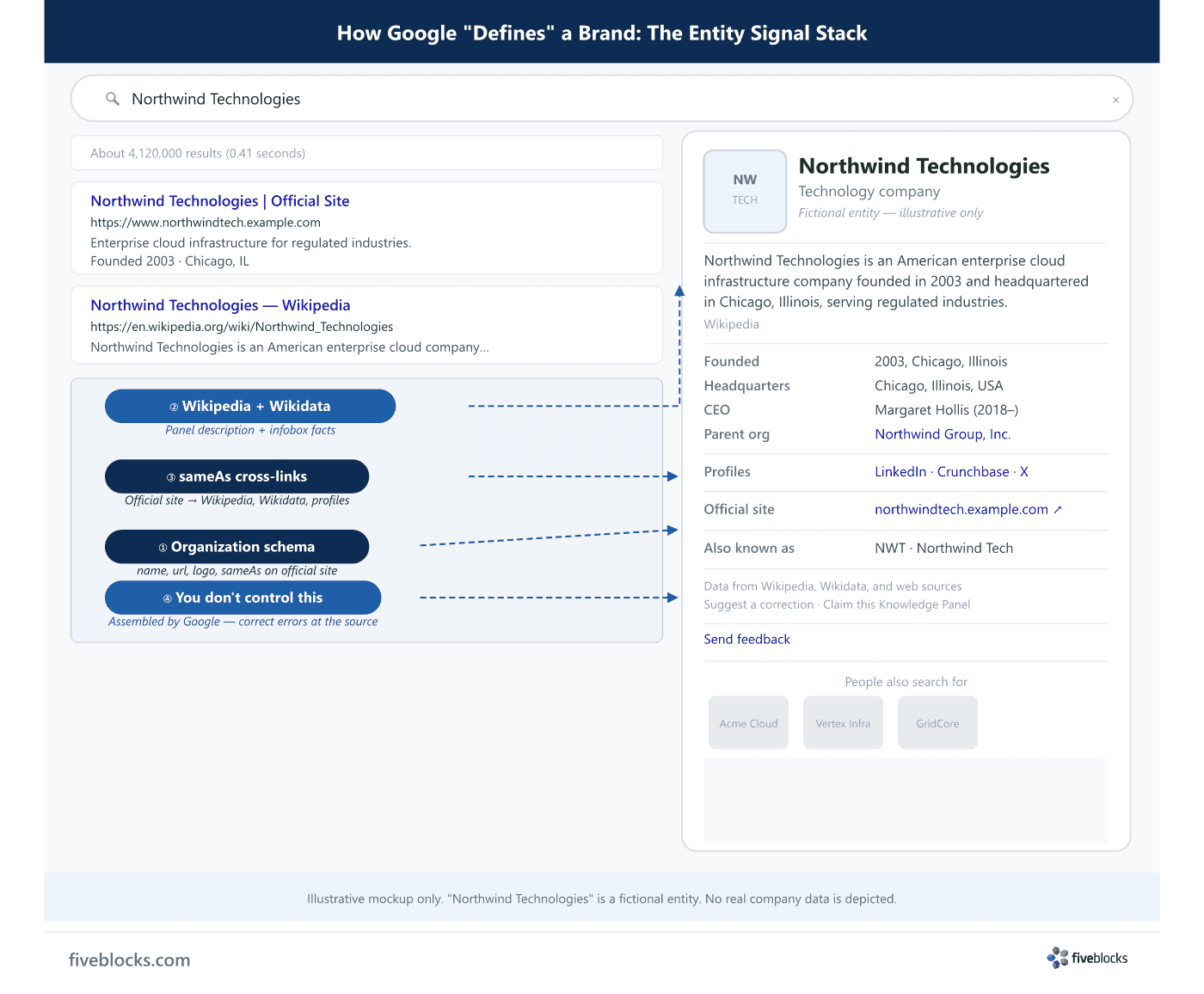Image resolution: width=1204 pixels, height=994 pixels.
Task: Click About 4,120,000 results text
Action: [198, 153]
